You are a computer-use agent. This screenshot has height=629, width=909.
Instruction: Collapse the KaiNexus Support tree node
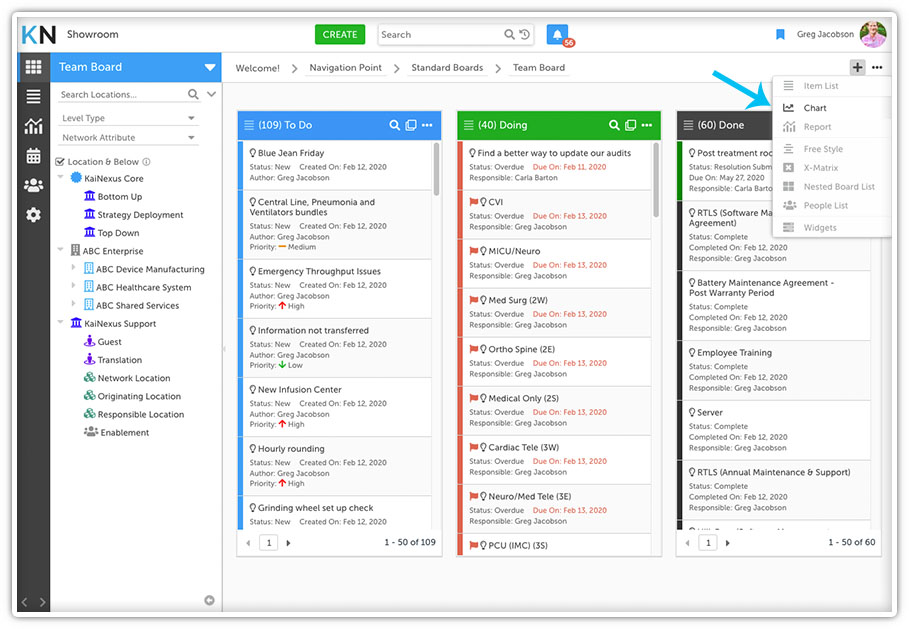point(60,322)
